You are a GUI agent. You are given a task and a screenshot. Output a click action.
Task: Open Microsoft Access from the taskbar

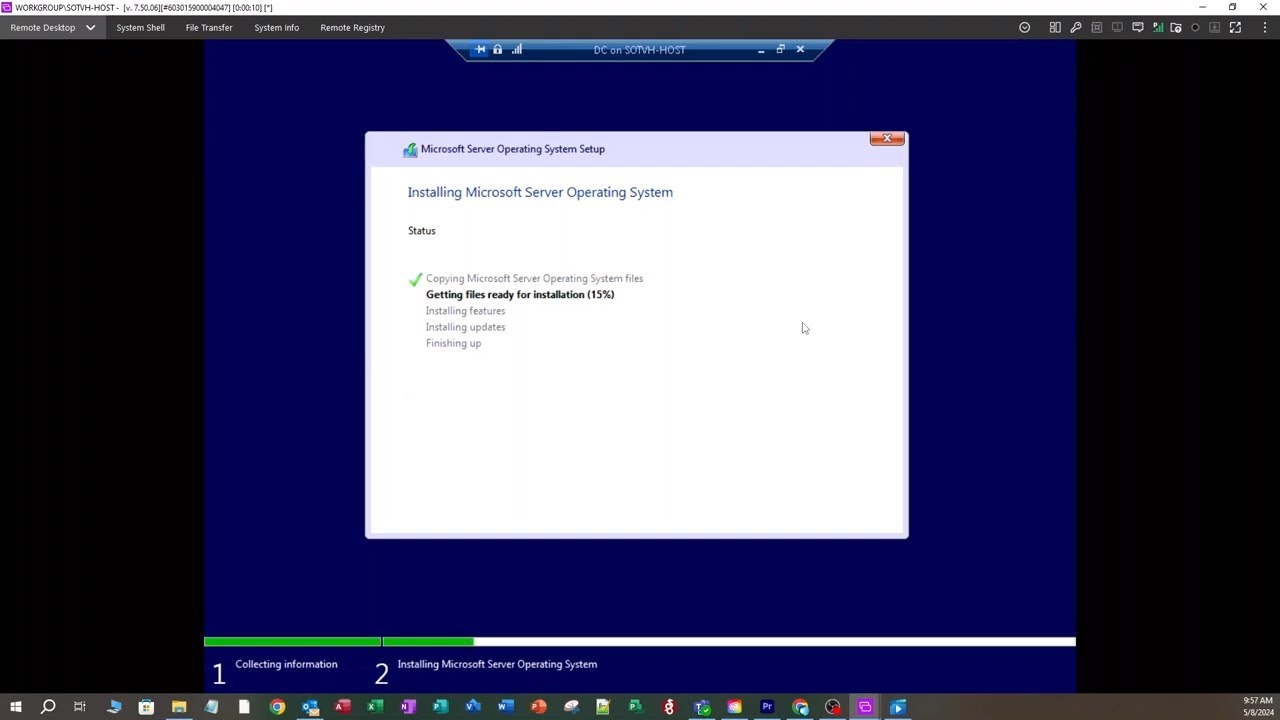(343, 708)
